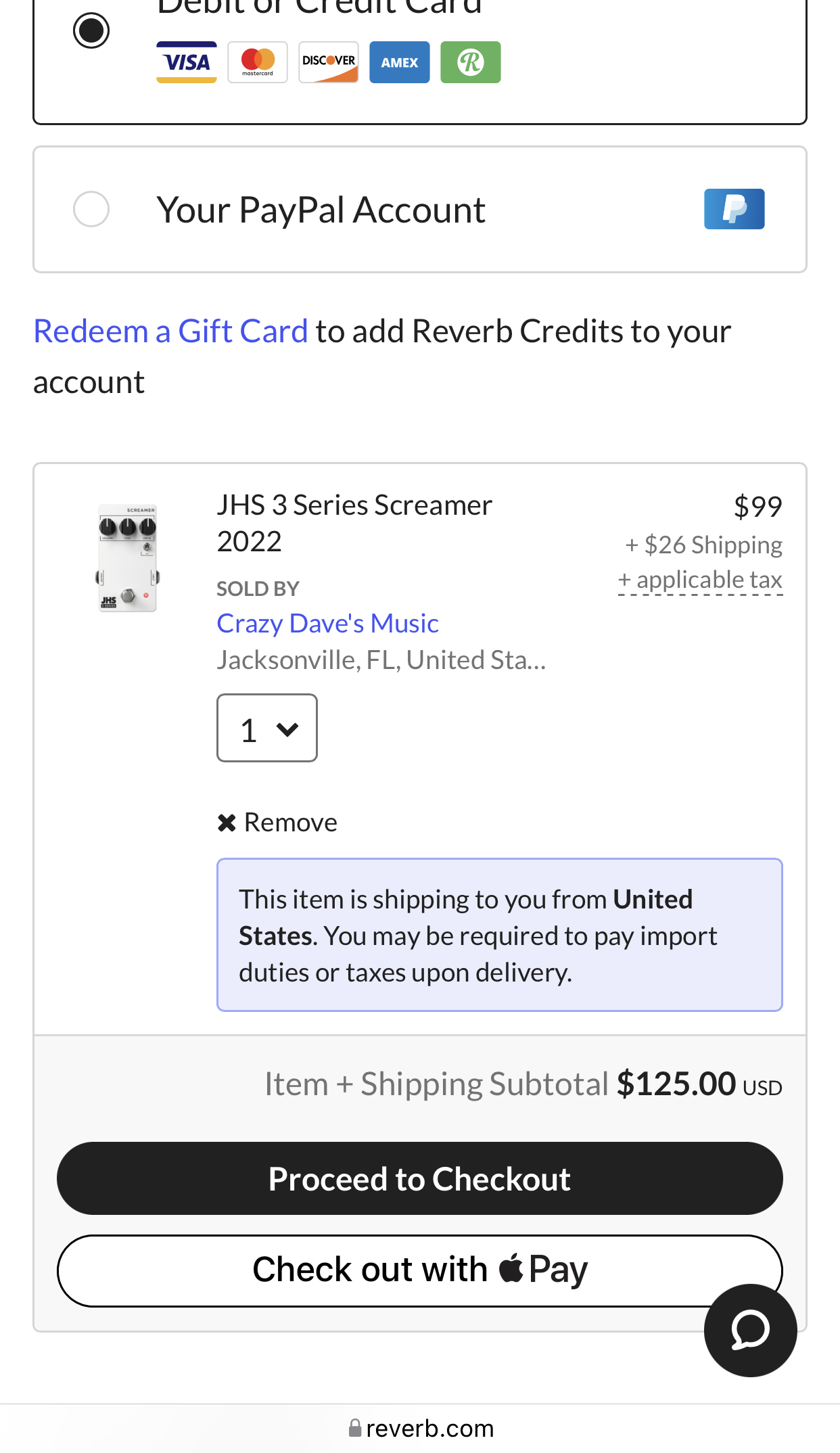Screen dimensions: 840x1453
Task: Check out with Apple Pay
Action: 419,1270
